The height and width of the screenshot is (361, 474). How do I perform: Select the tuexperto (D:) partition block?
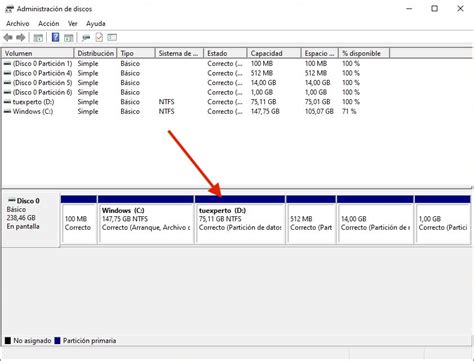click(x=240, y=220)
